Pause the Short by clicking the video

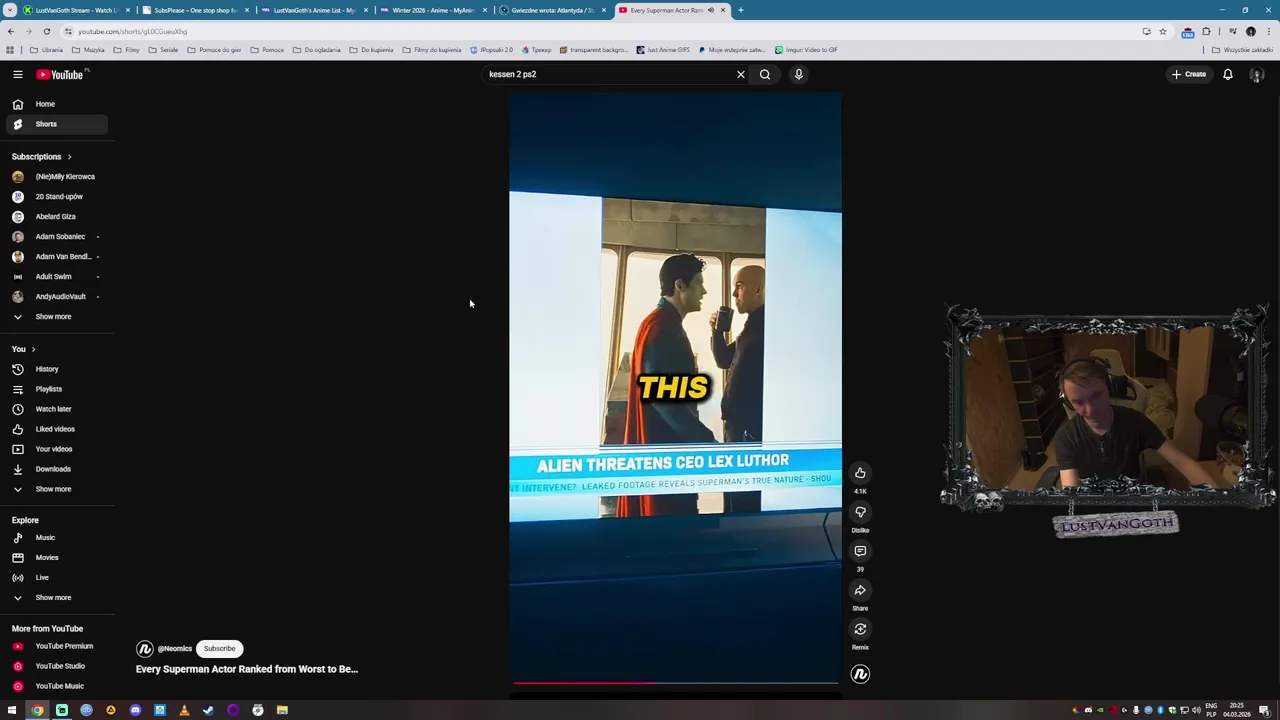[675, 390]
